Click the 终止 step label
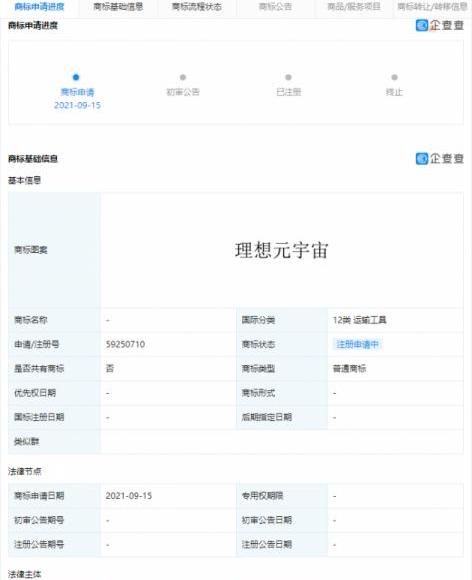The height and width of the screenshot is (580, 472). coord(394,92)
